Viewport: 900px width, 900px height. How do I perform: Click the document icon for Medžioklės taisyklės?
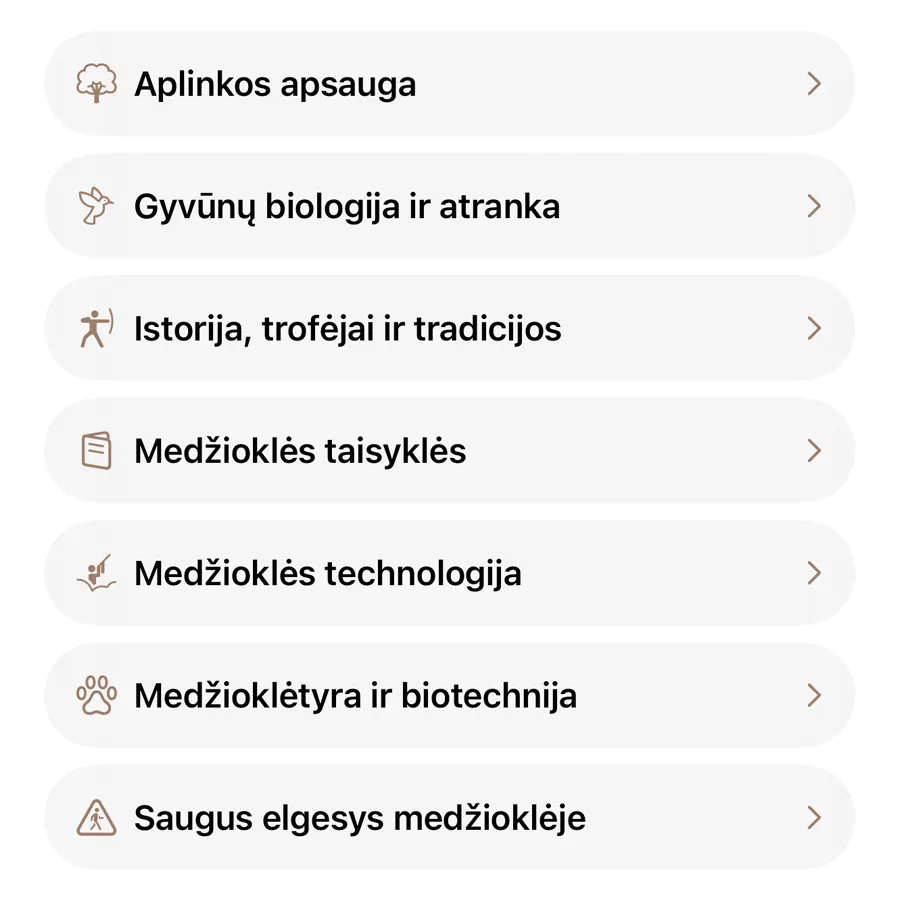point(96,451)
